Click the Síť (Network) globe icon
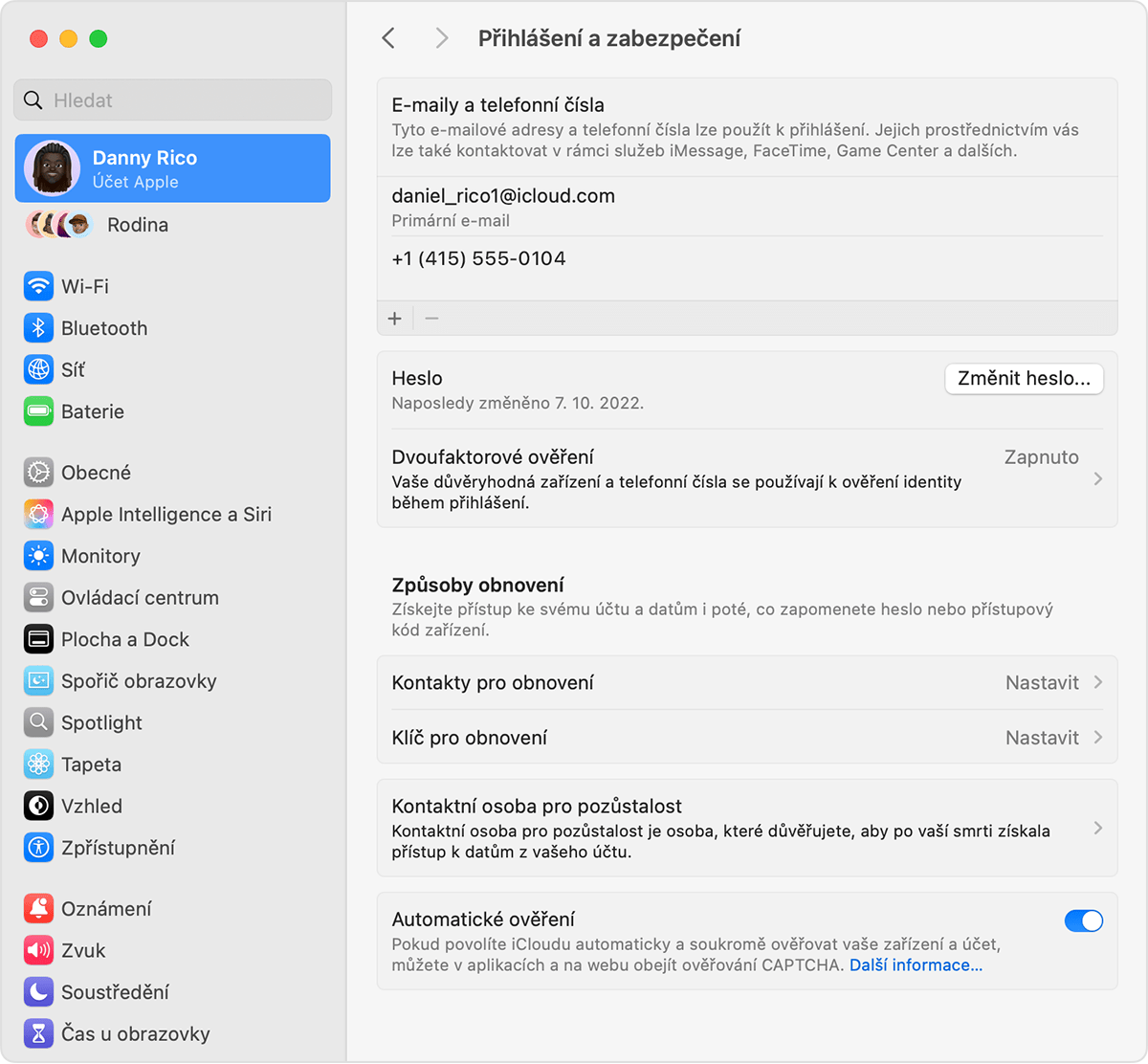The width and height of the screenshot is (1148, 1064). coord(38,369)
